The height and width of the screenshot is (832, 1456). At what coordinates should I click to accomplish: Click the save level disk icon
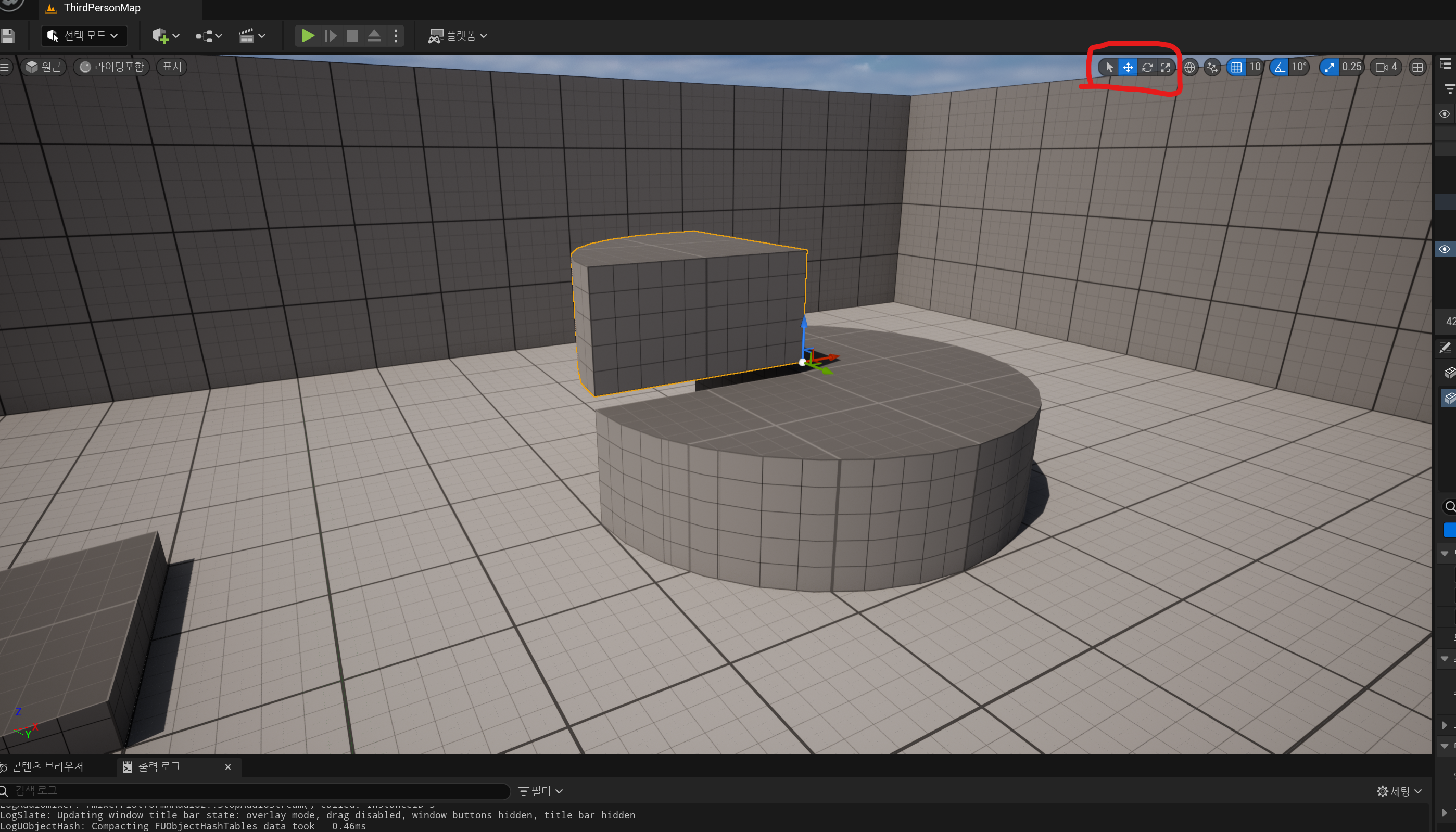(8, 35)
